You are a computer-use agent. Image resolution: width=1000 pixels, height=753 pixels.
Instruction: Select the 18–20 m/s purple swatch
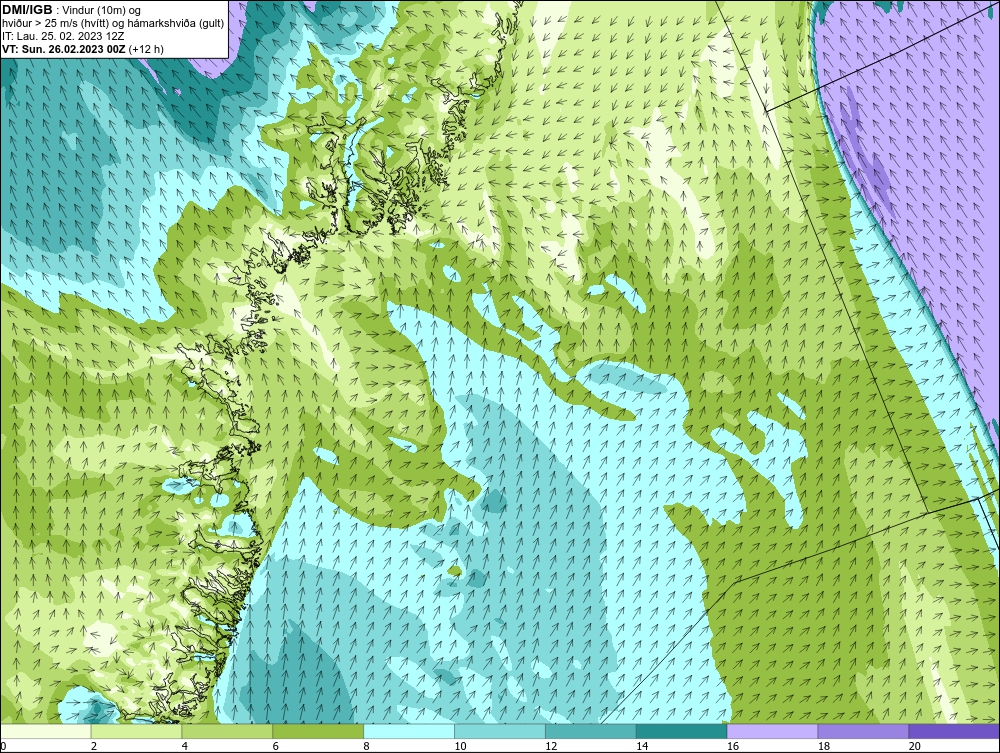[864, 731]
